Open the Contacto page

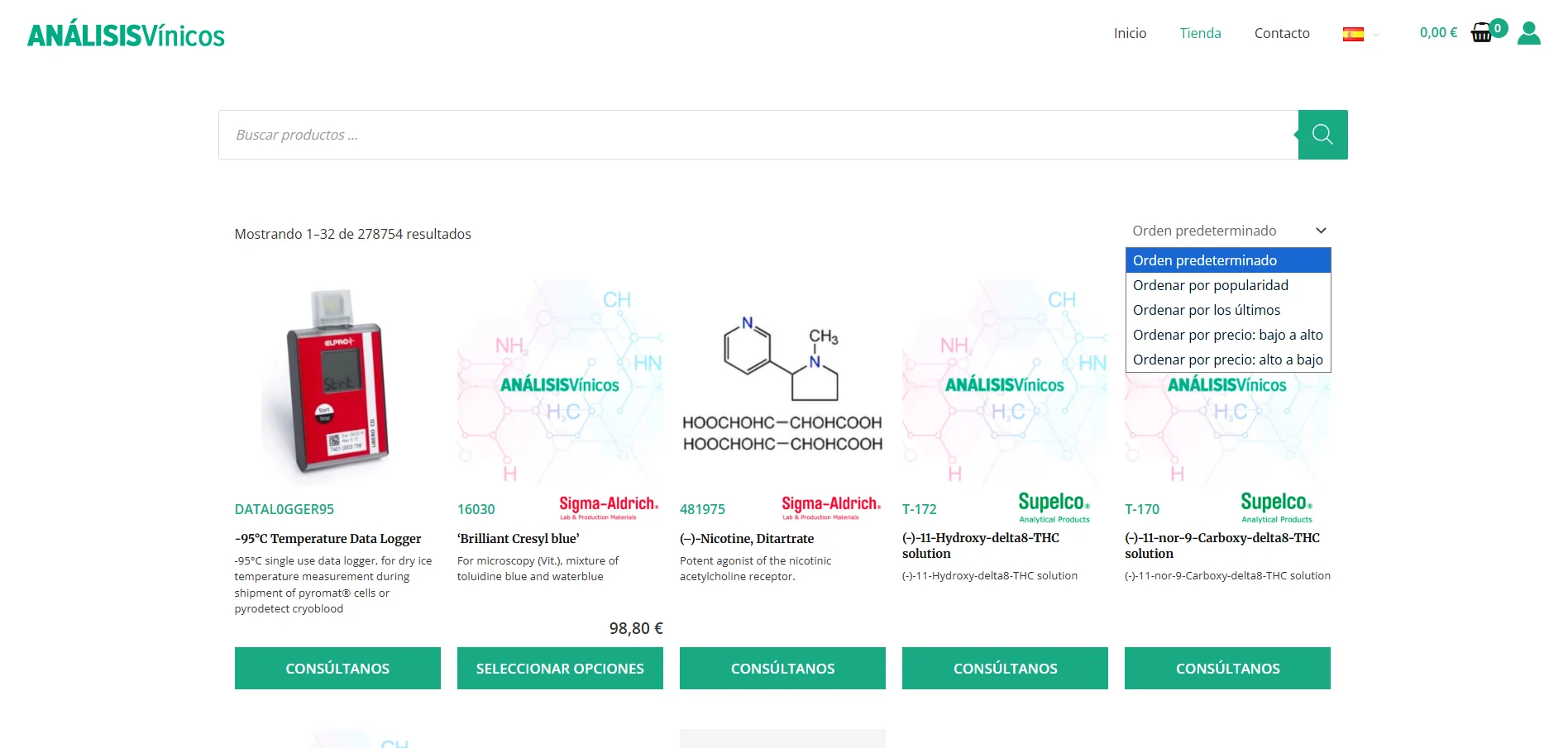[x=1282, y=33]
